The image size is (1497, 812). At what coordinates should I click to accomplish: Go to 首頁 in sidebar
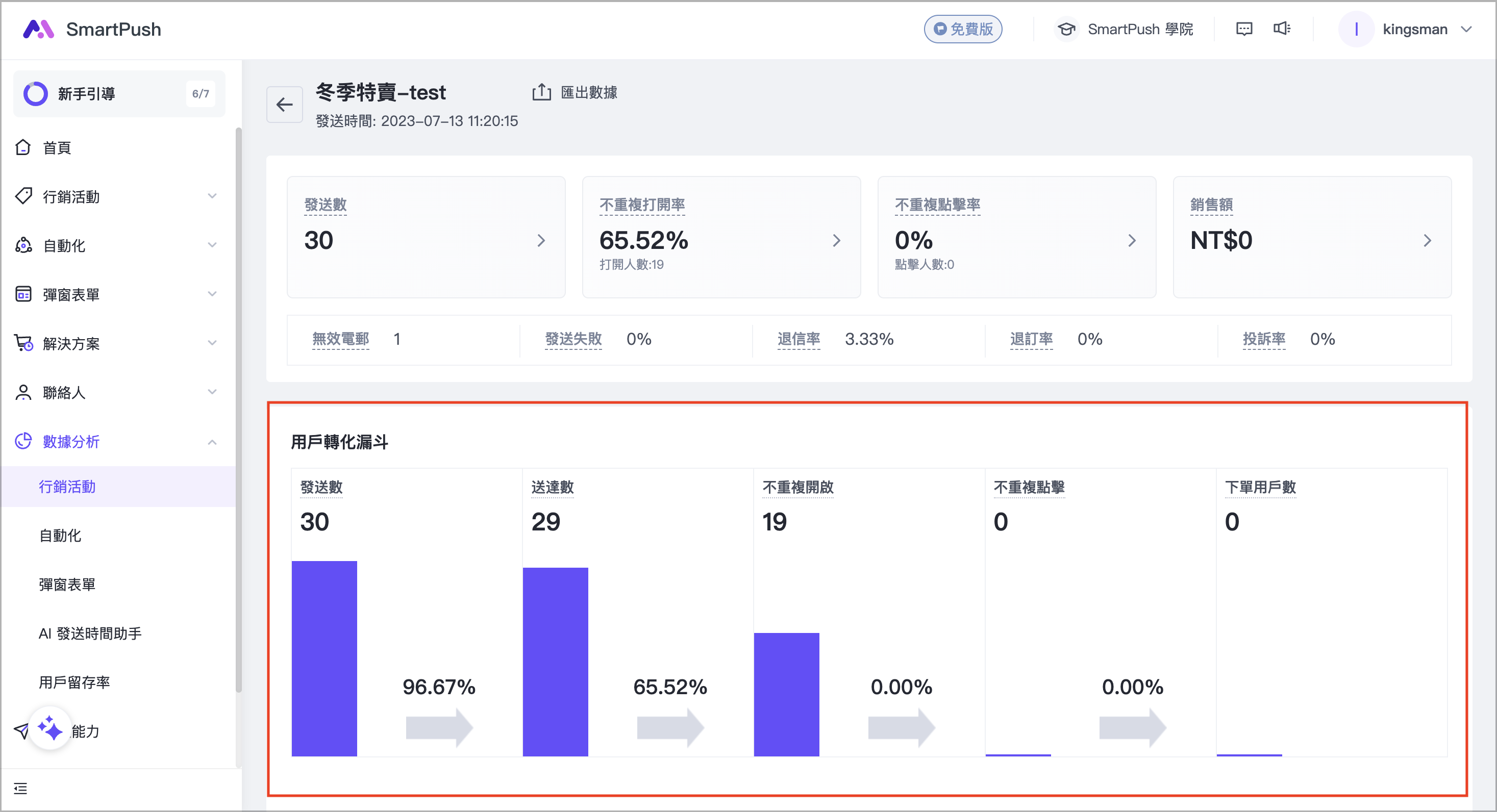tap(118, 147)
